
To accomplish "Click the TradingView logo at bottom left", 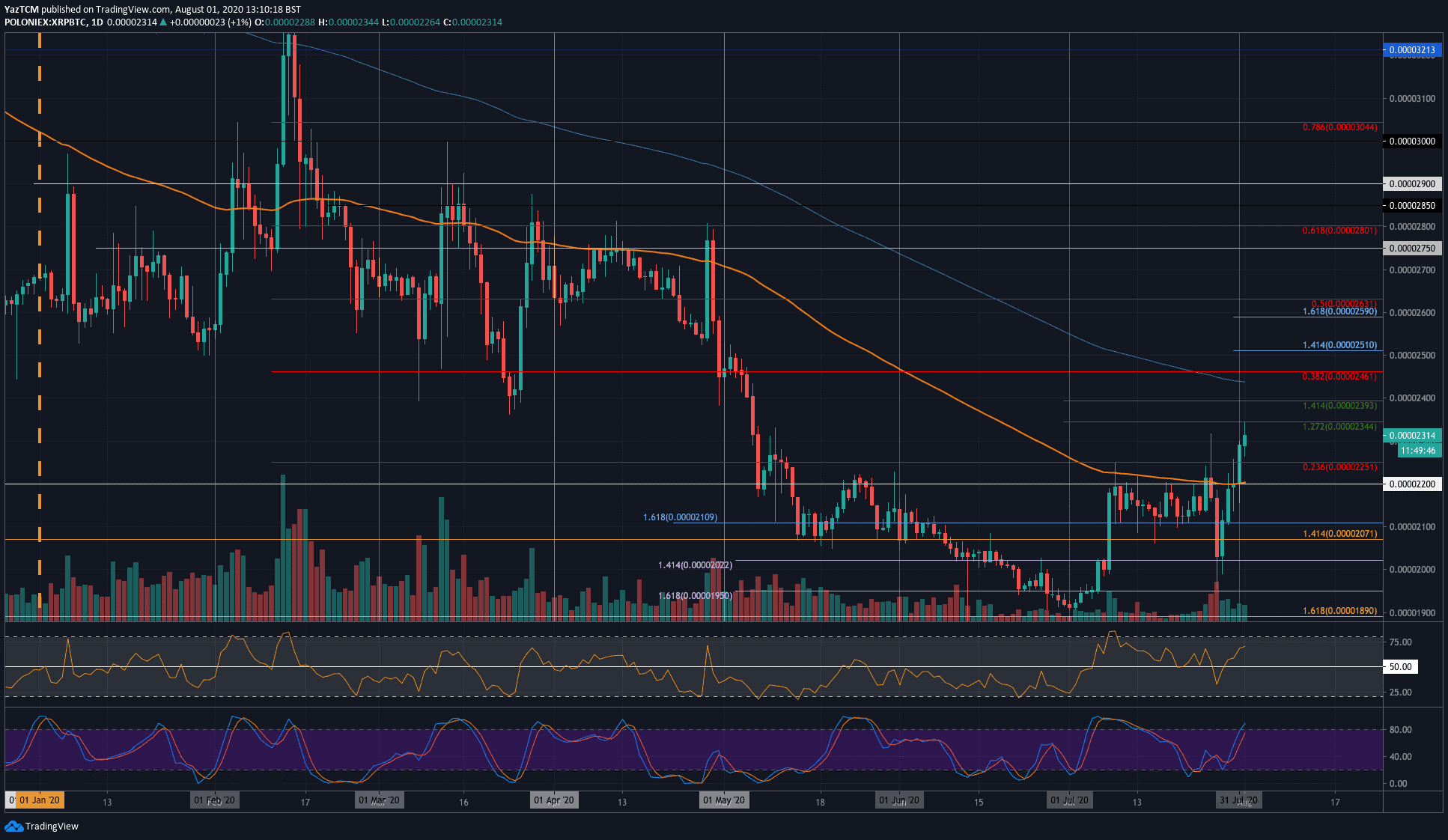I will 41,826.
